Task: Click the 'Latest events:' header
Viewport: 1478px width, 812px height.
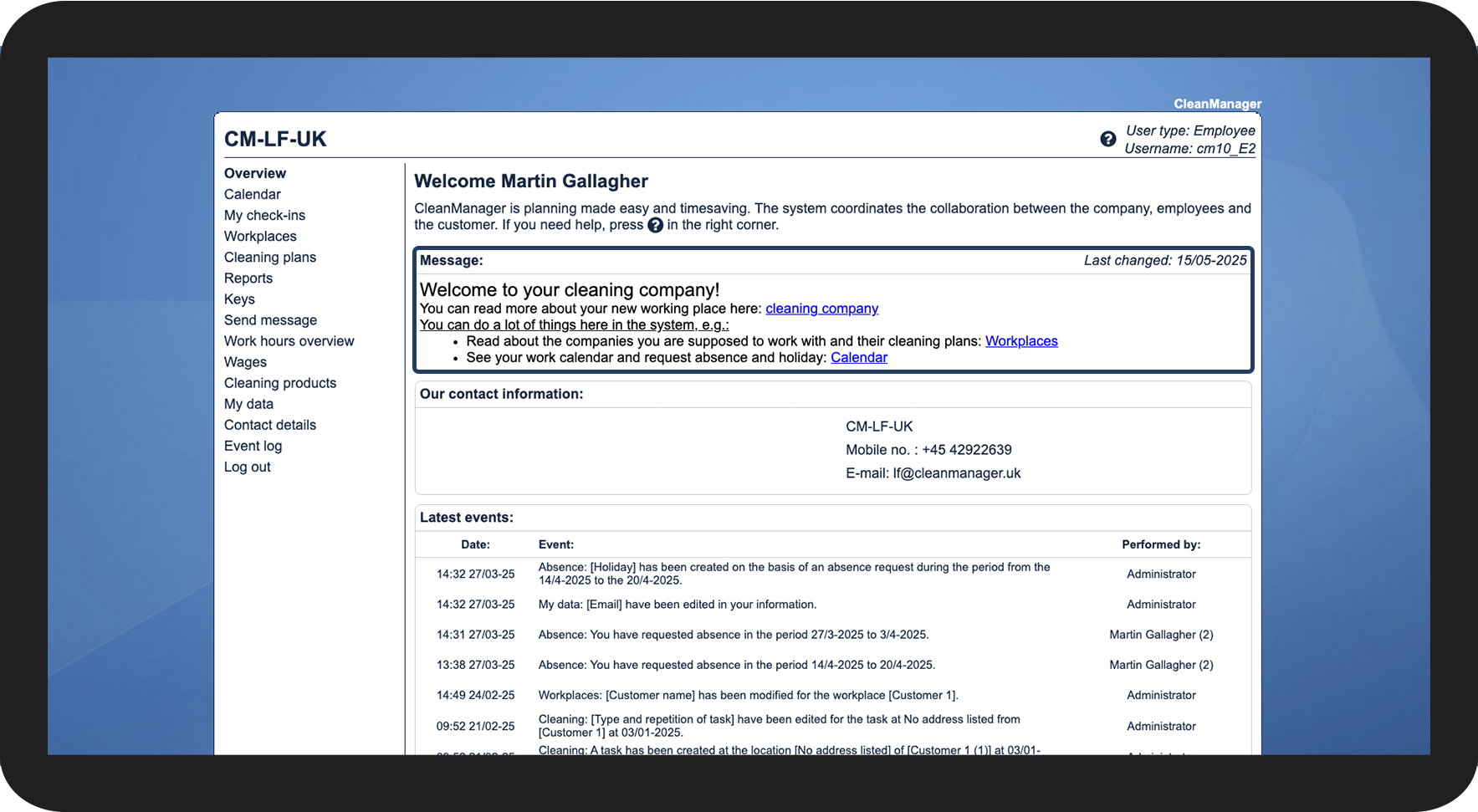Action: pos(467,518)
